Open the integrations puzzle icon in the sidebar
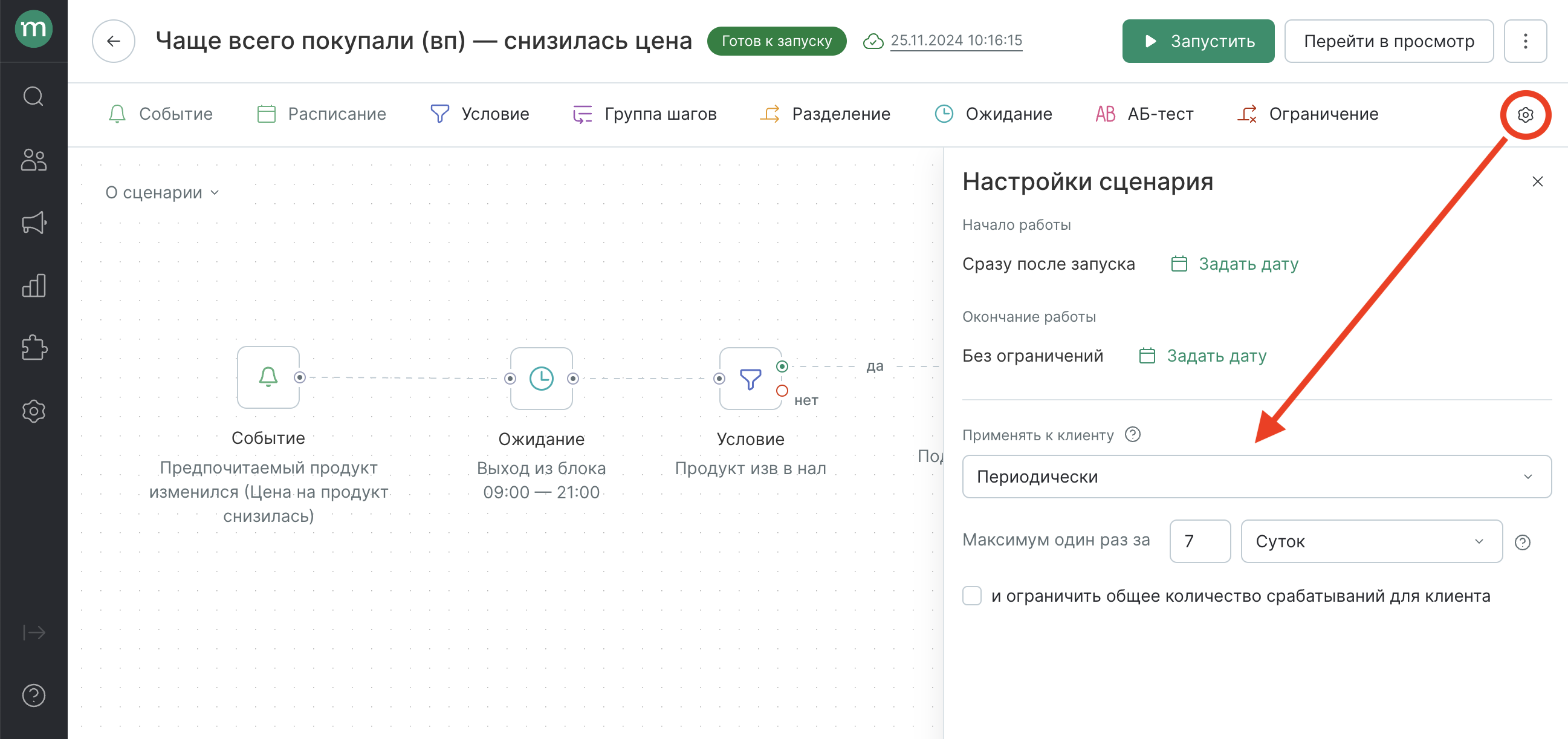Viewport: 1568px width, 739px height. tap(33, 348)
